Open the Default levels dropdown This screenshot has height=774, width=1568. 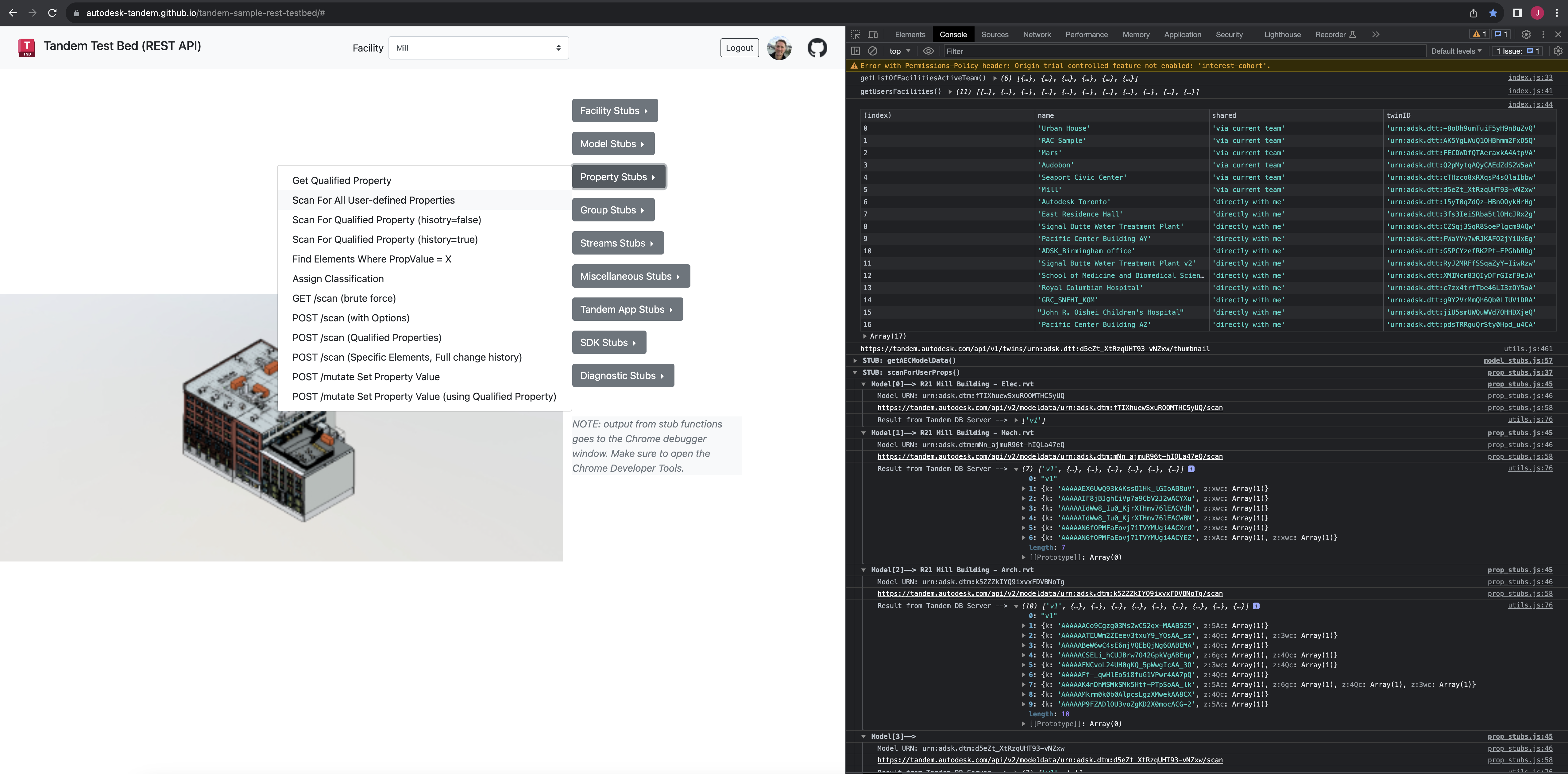click(1455, 51)
